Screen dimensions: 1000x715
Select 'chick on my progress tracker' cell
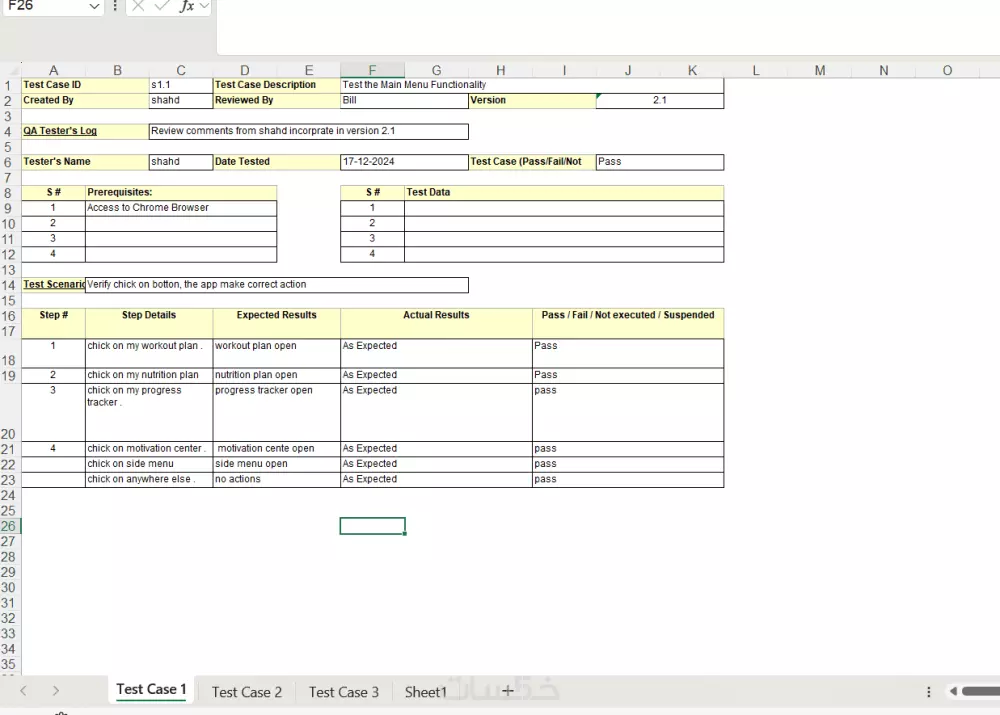point(149,412)
